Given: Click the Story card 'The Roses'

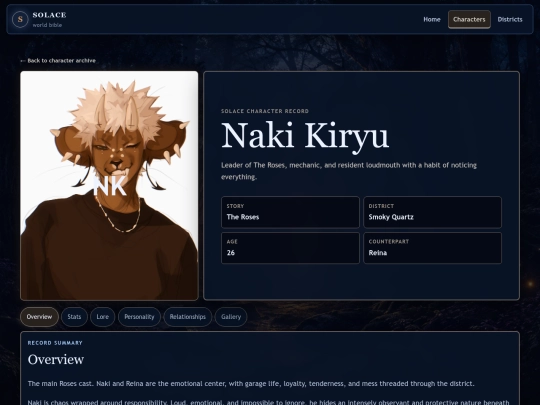Looking at the screenshot, I should tap(290, 212).
